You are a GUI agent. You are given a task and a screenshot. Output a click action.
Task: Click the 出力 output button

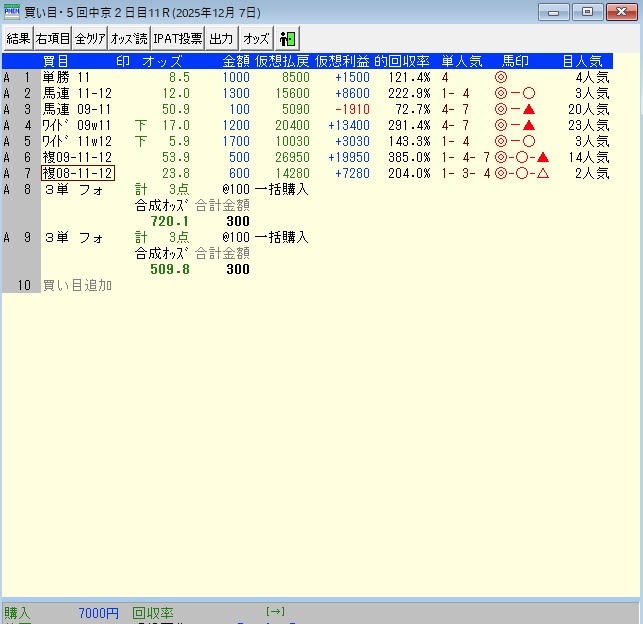221,39
